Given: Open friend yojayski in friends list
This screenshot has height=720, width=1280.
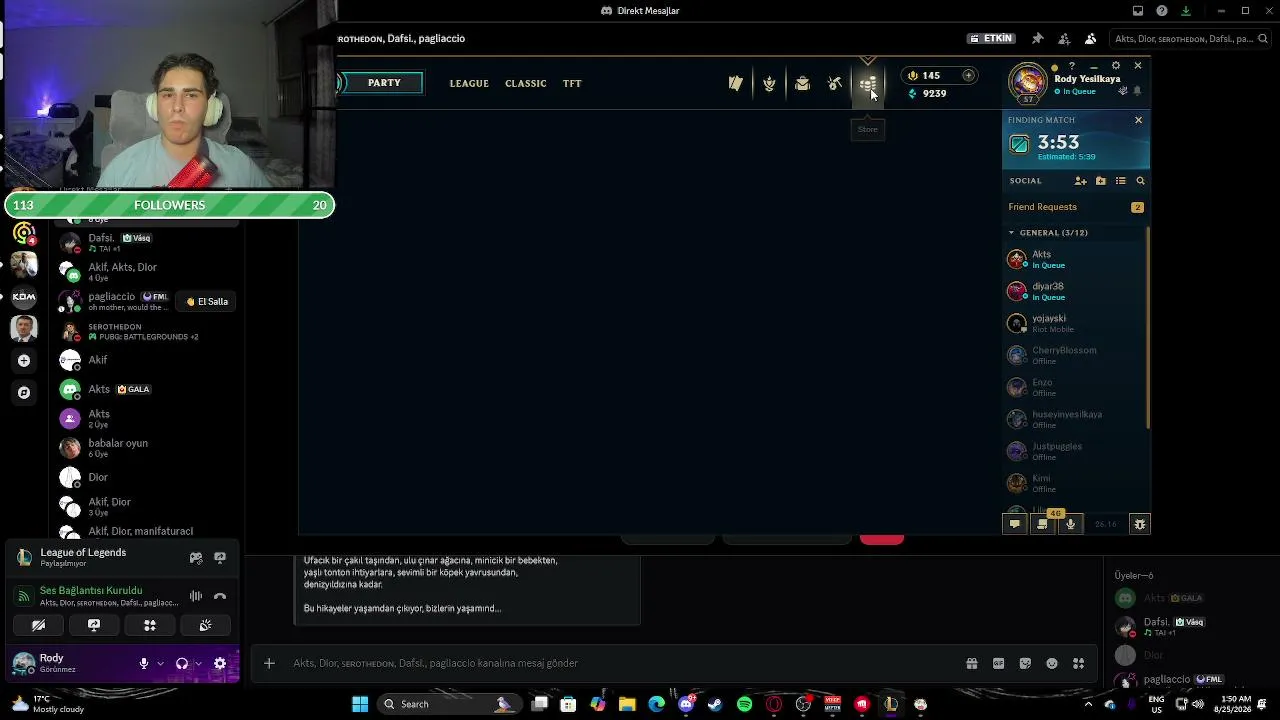Looking at the screenshot, I should point(1076,323).
